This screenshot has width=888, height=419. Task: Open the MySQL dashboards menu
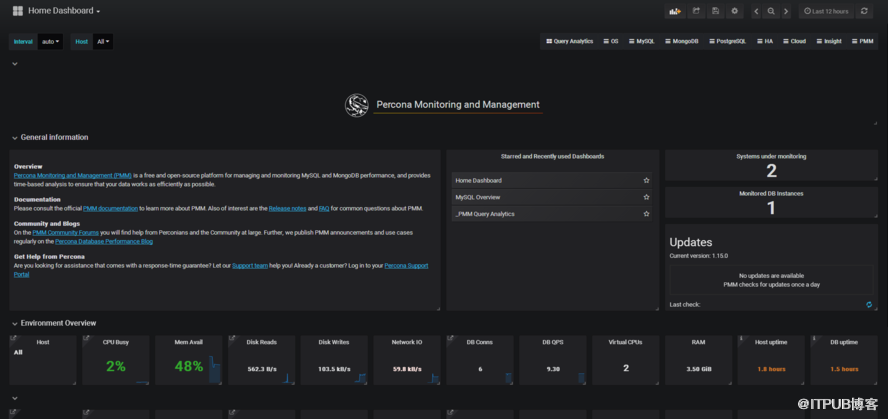(x=642, y=41)
